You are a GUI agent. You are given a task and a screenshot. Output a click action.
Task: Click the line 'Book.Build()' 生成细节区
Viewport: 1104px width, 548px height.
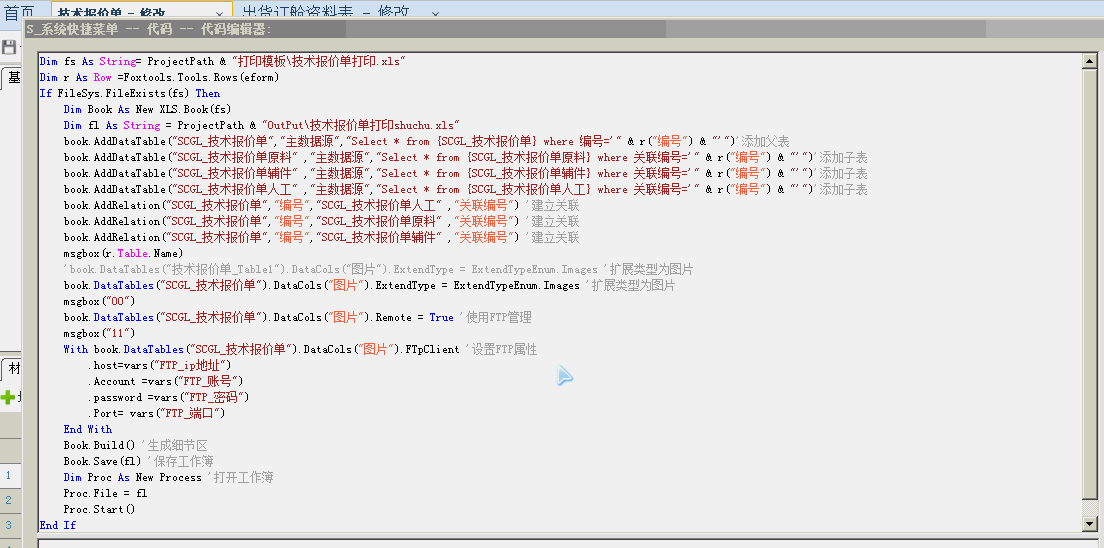135,445
